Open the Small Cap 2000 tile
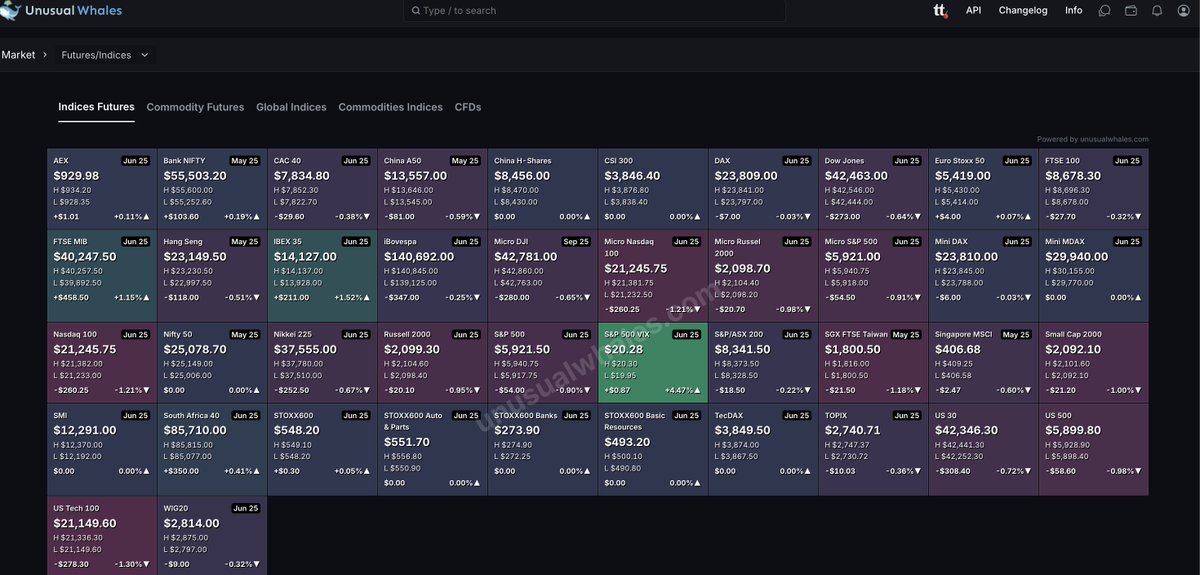Screen dimensions: 1200x575 tap(1094, 364)
